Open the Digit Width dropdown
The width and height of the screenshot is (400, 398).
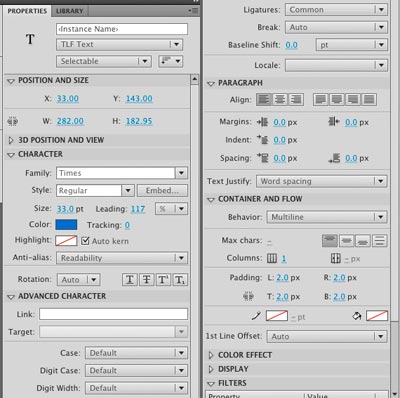[136, 388]
